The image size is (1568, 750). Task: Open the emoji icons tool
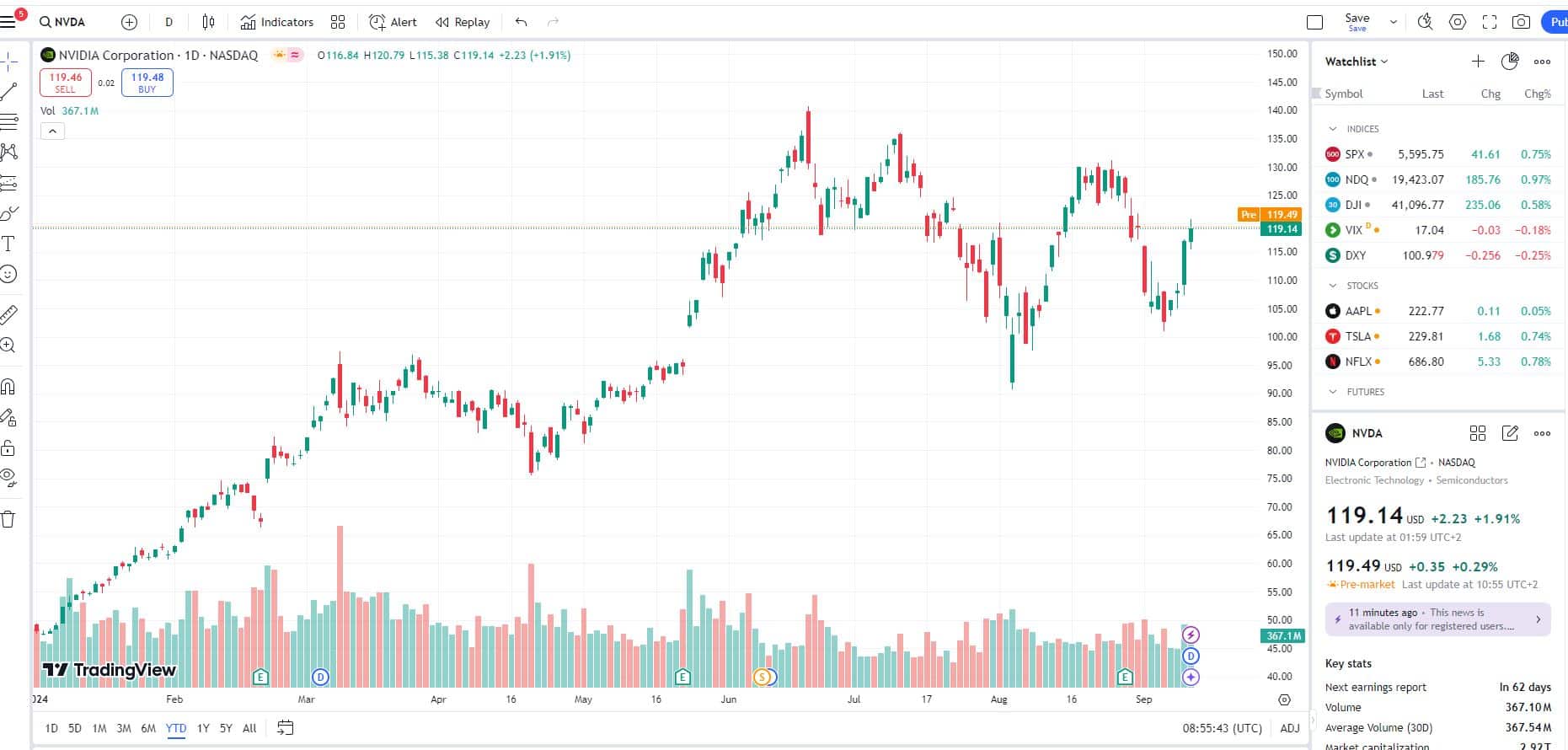(8, 274)
